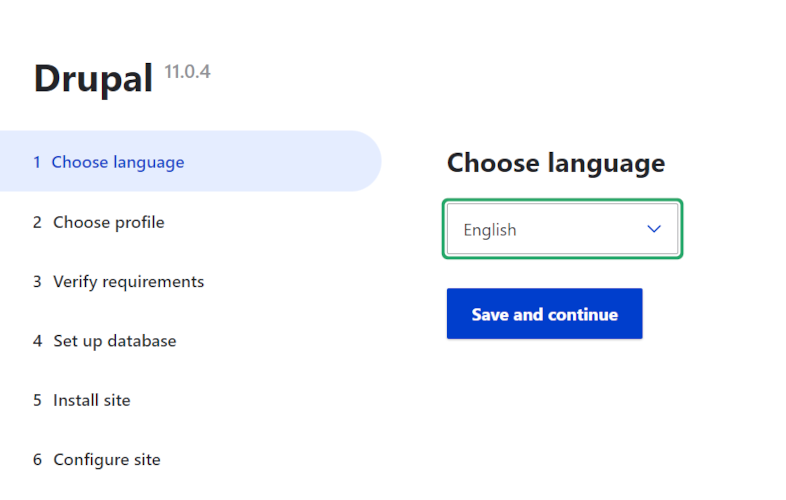The height and width of the screenshot is (500, 786).
Task: Go to the Set up database step
Action: click(114, 341)
